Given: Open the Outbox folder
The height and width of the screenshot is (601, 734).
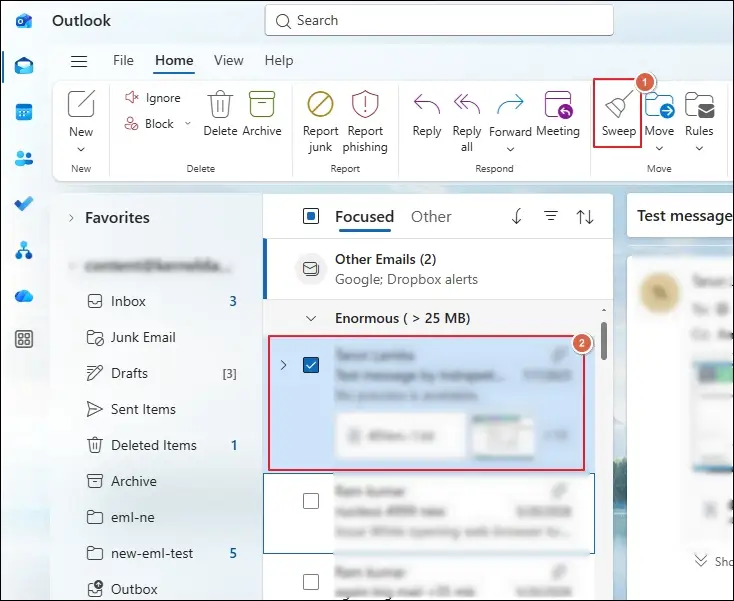Looking at the screenshot, I should tap(161, 589).
